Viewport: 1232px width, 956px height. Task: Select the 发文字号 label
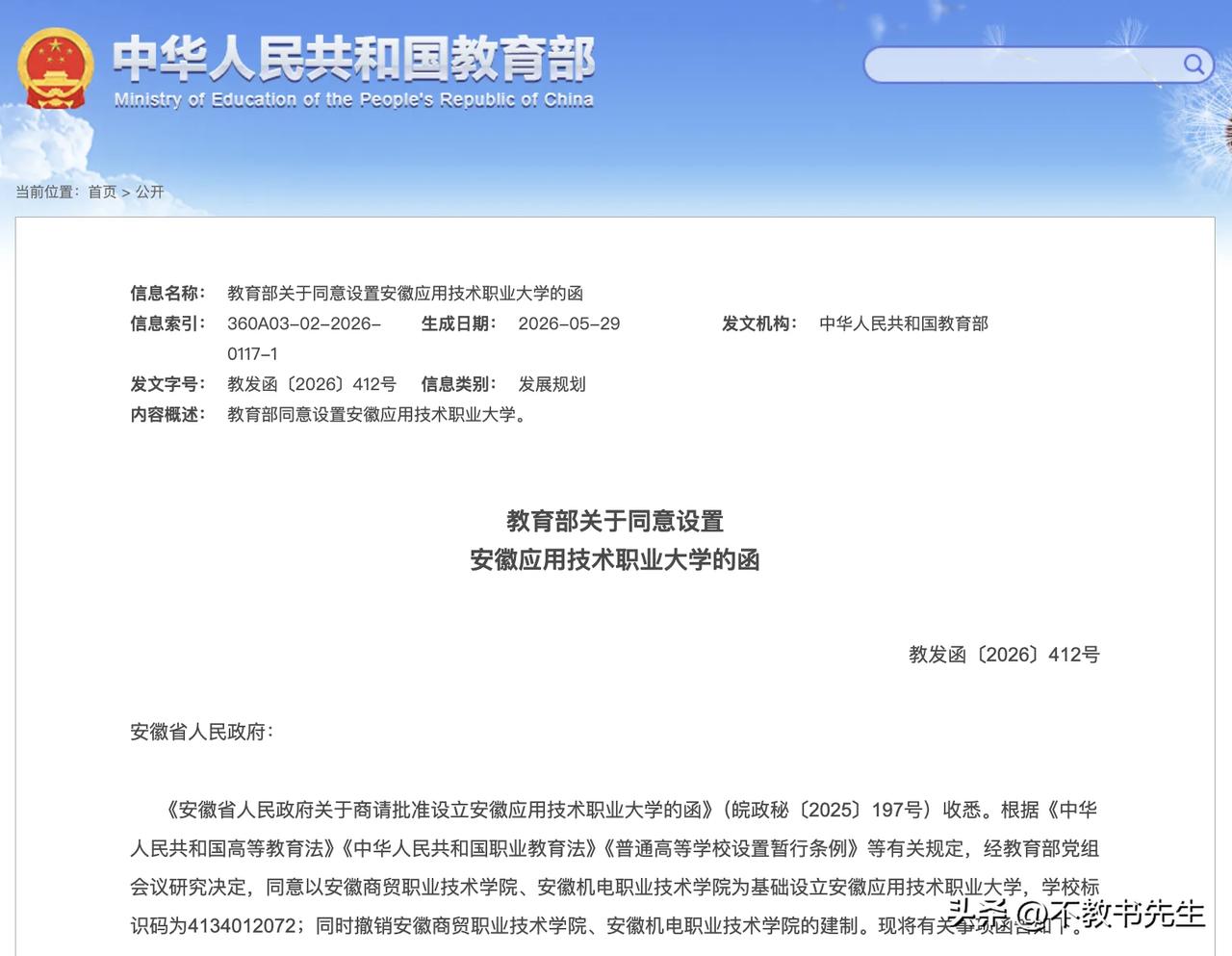(x=167, y=384)
